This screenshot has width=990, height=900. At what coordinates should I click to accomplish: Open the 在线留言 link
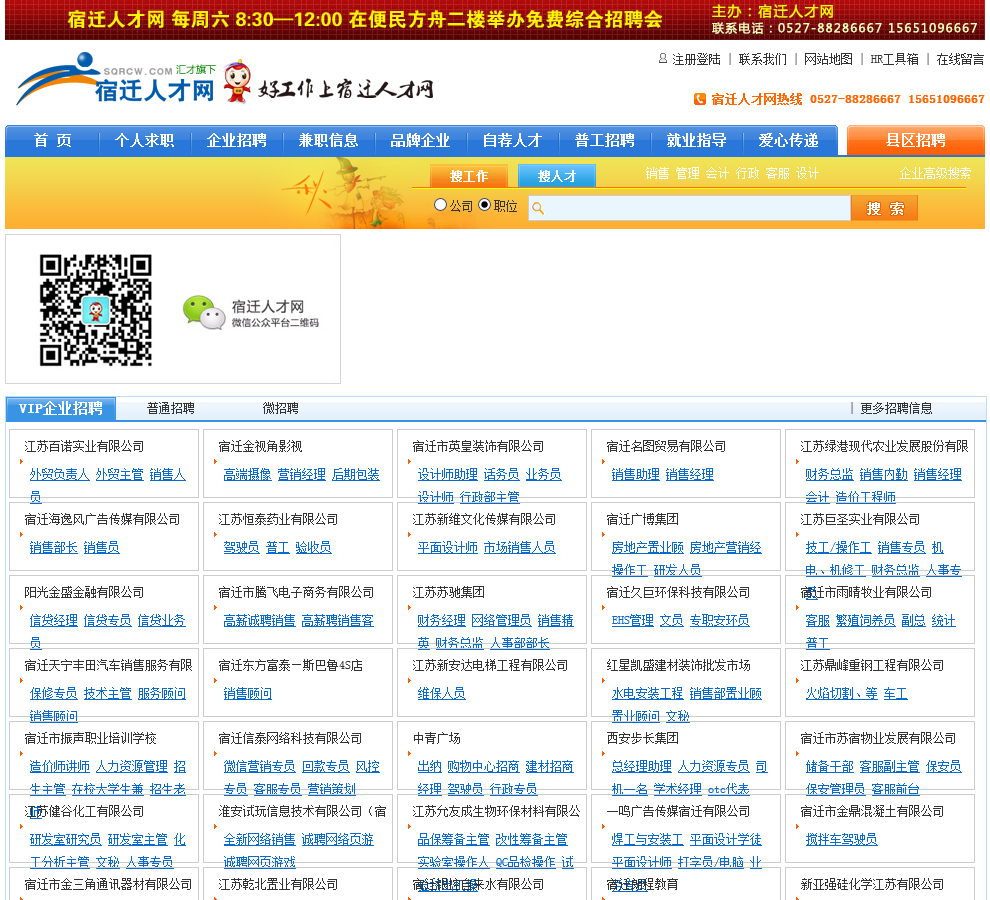(x=960, y=59)
